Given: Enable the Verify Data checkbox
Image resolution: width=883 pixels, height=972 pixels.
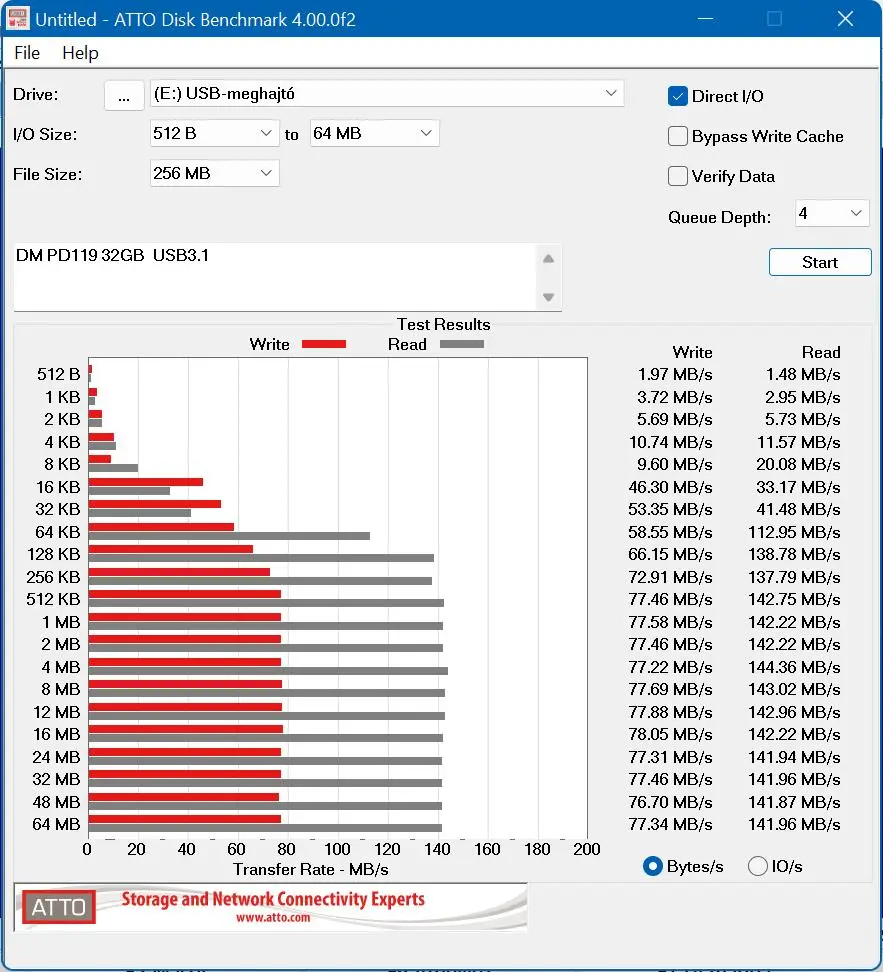Looking at the screenshot, I should tap(678, 177).
